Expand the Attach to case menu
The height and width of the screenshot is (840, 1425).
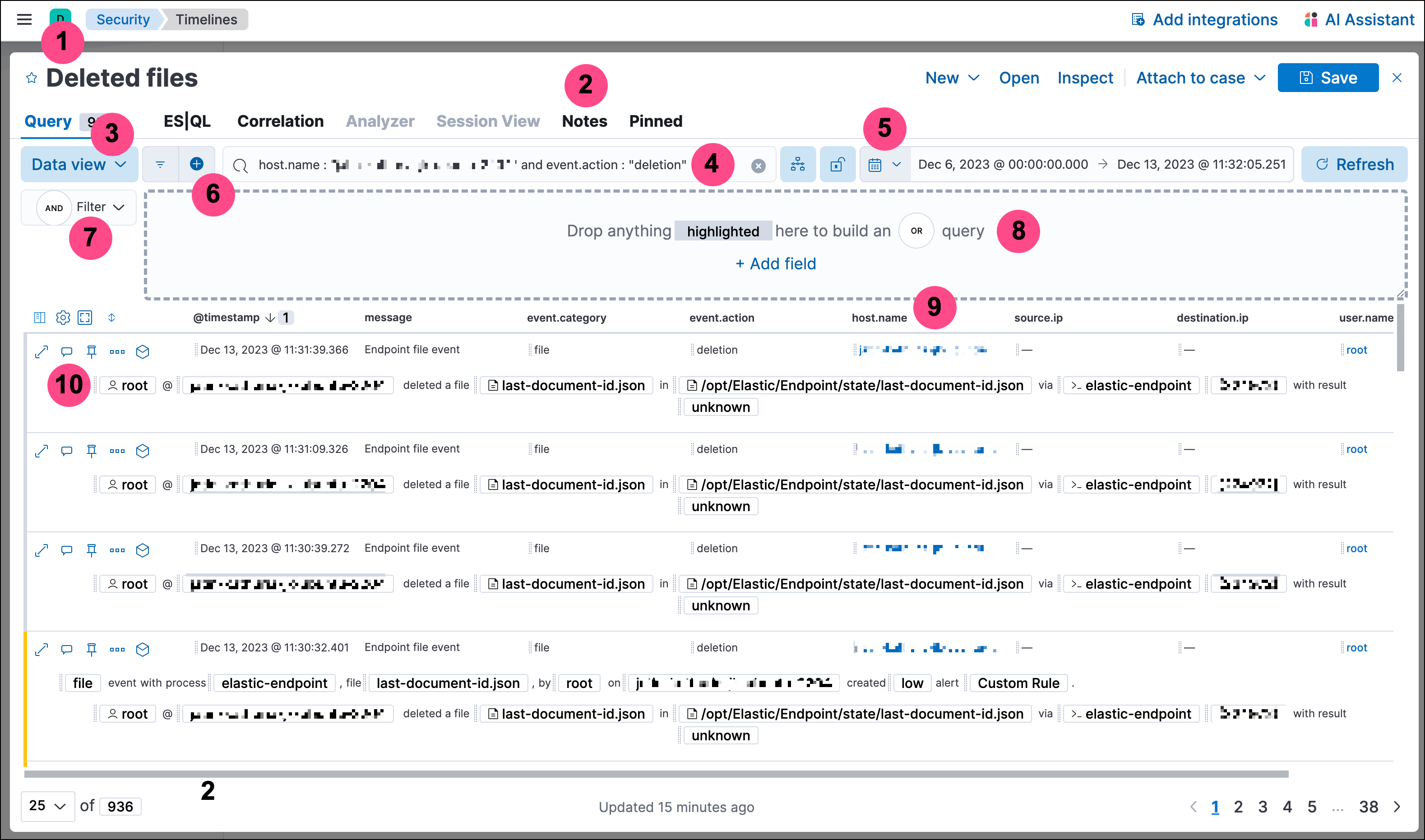pos(1198,78)
